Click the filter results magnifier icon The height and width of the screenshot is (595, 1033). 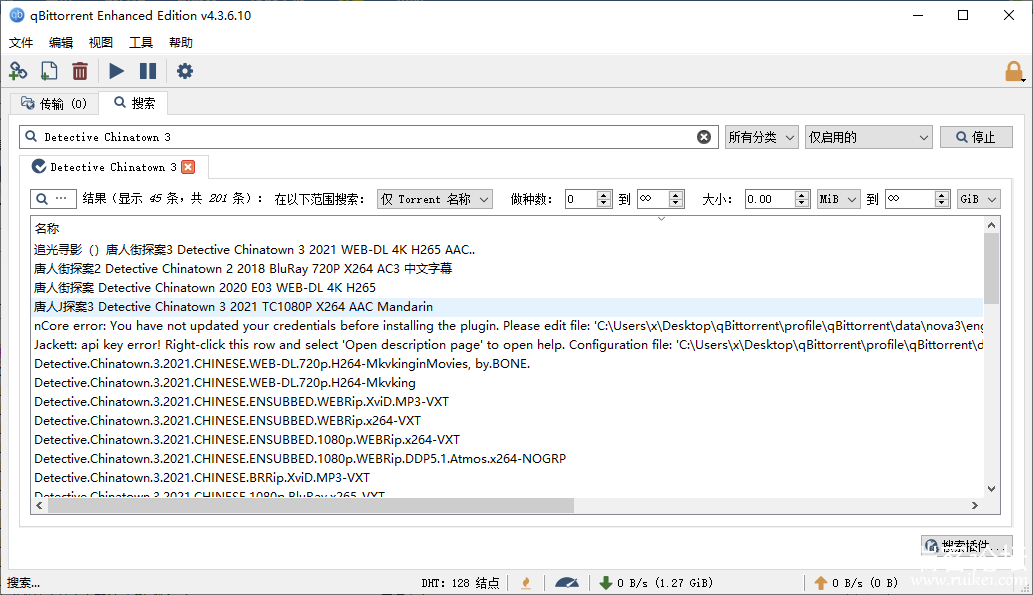pyautogui.click(x=42, y=199)
